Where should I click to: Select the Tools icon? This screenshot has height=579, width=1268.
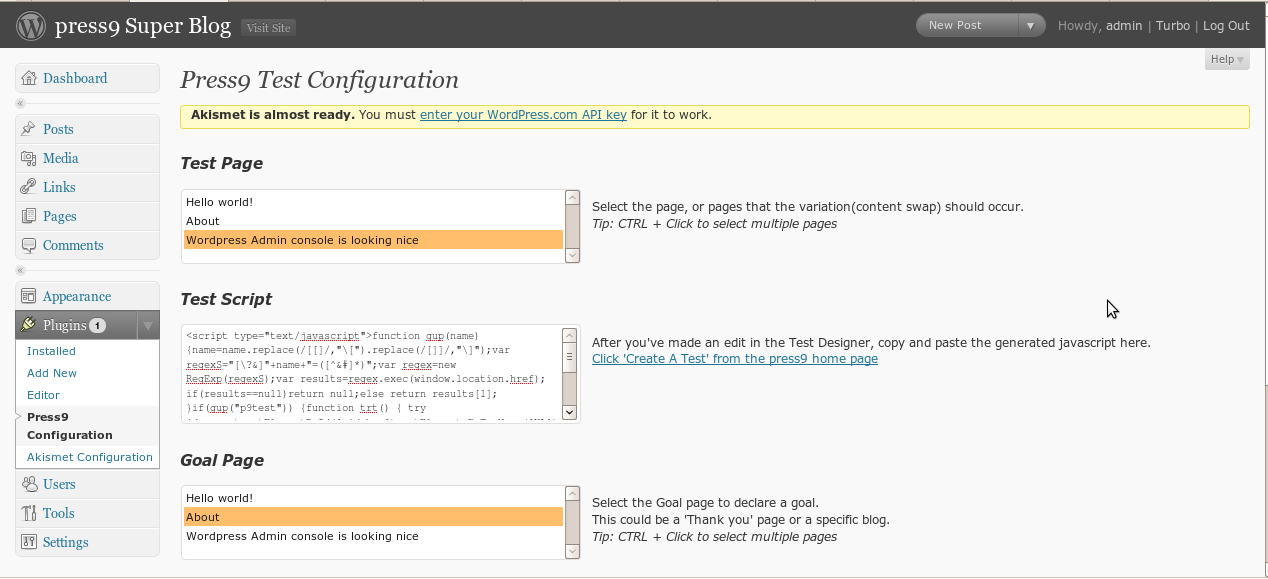[29, 513]
